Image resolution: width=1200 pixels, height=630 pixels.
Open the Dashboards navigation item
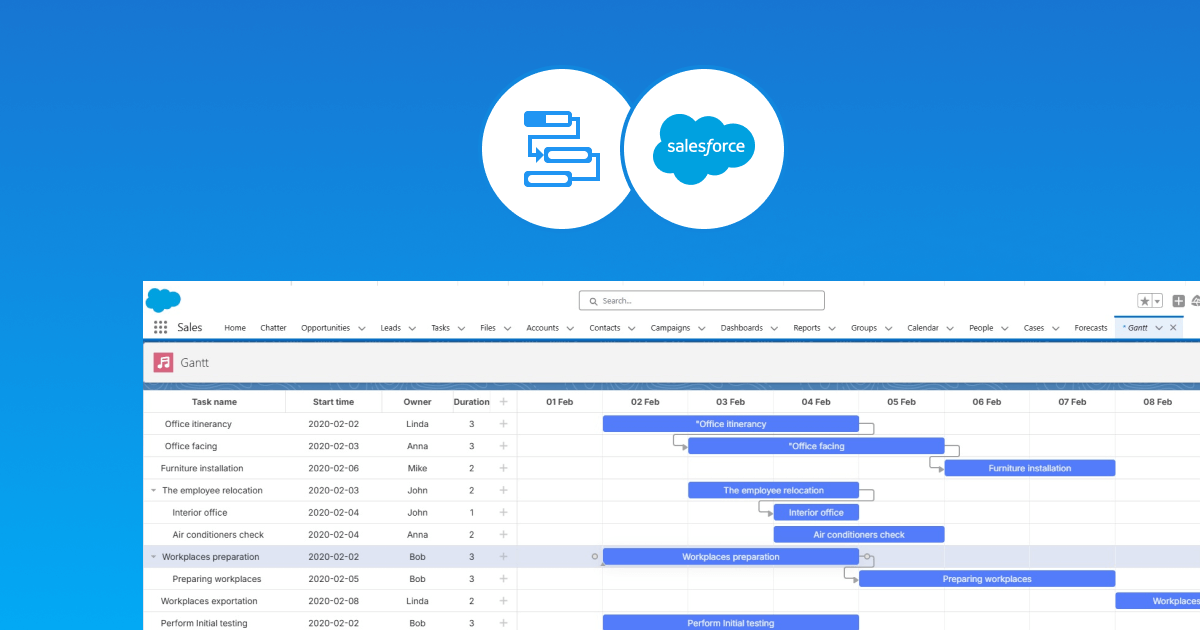click(743, 328)
